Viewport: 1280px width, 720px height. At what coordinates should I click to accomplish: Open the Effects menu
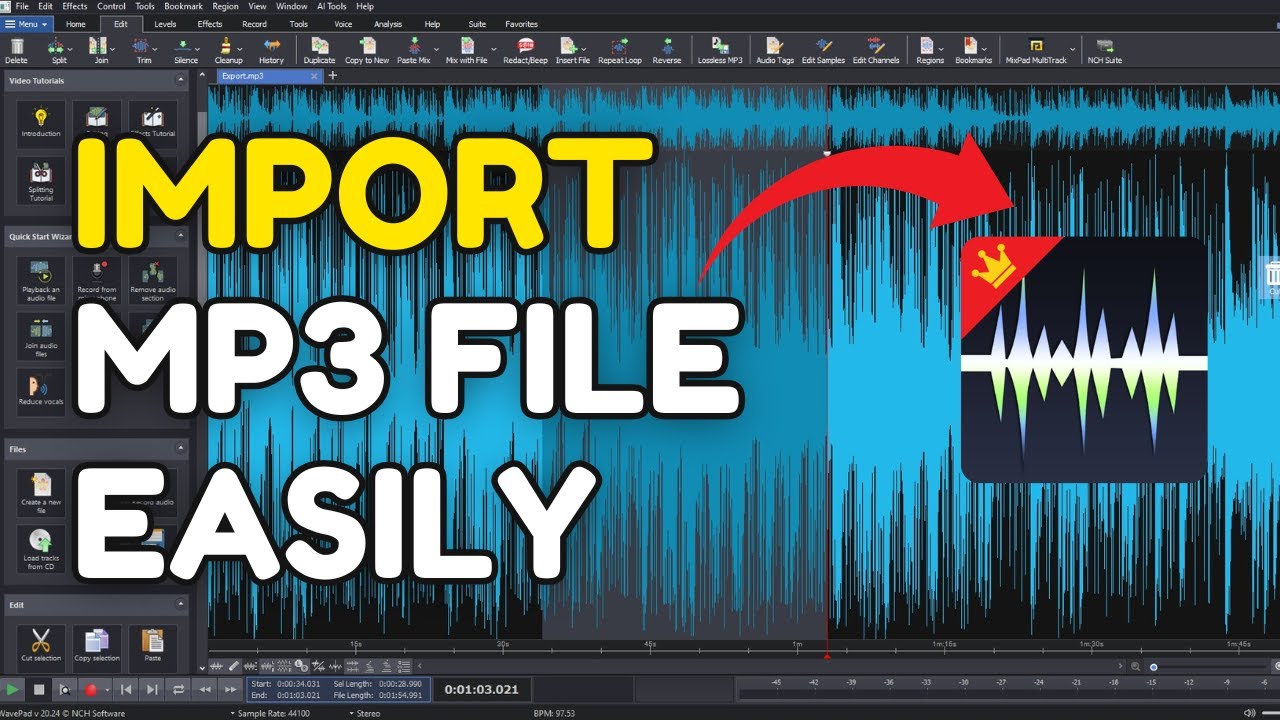[75, 6]
